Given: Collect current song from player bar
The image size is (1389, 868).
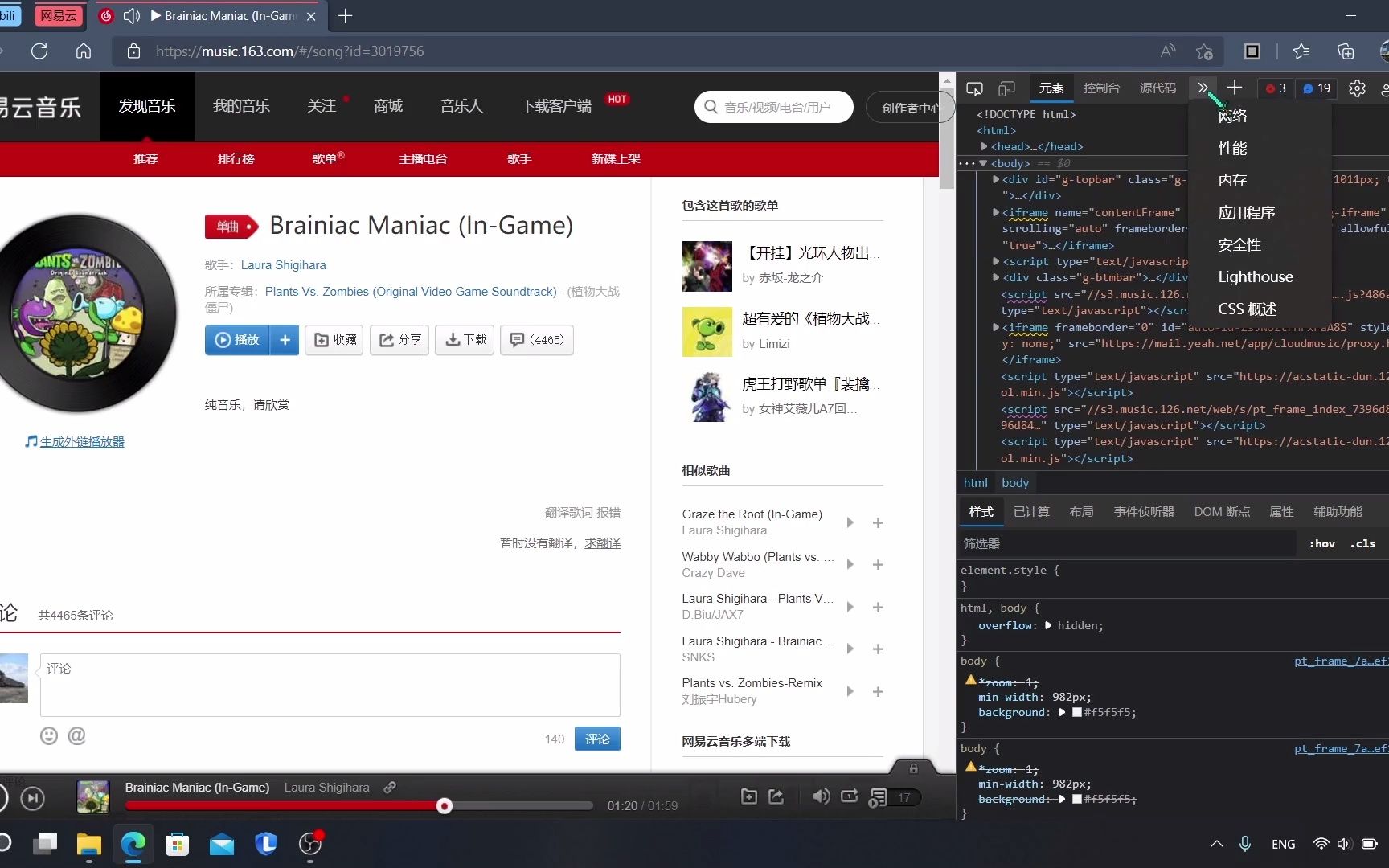Looking at the screenshot, I should click(x=748, y=796).
